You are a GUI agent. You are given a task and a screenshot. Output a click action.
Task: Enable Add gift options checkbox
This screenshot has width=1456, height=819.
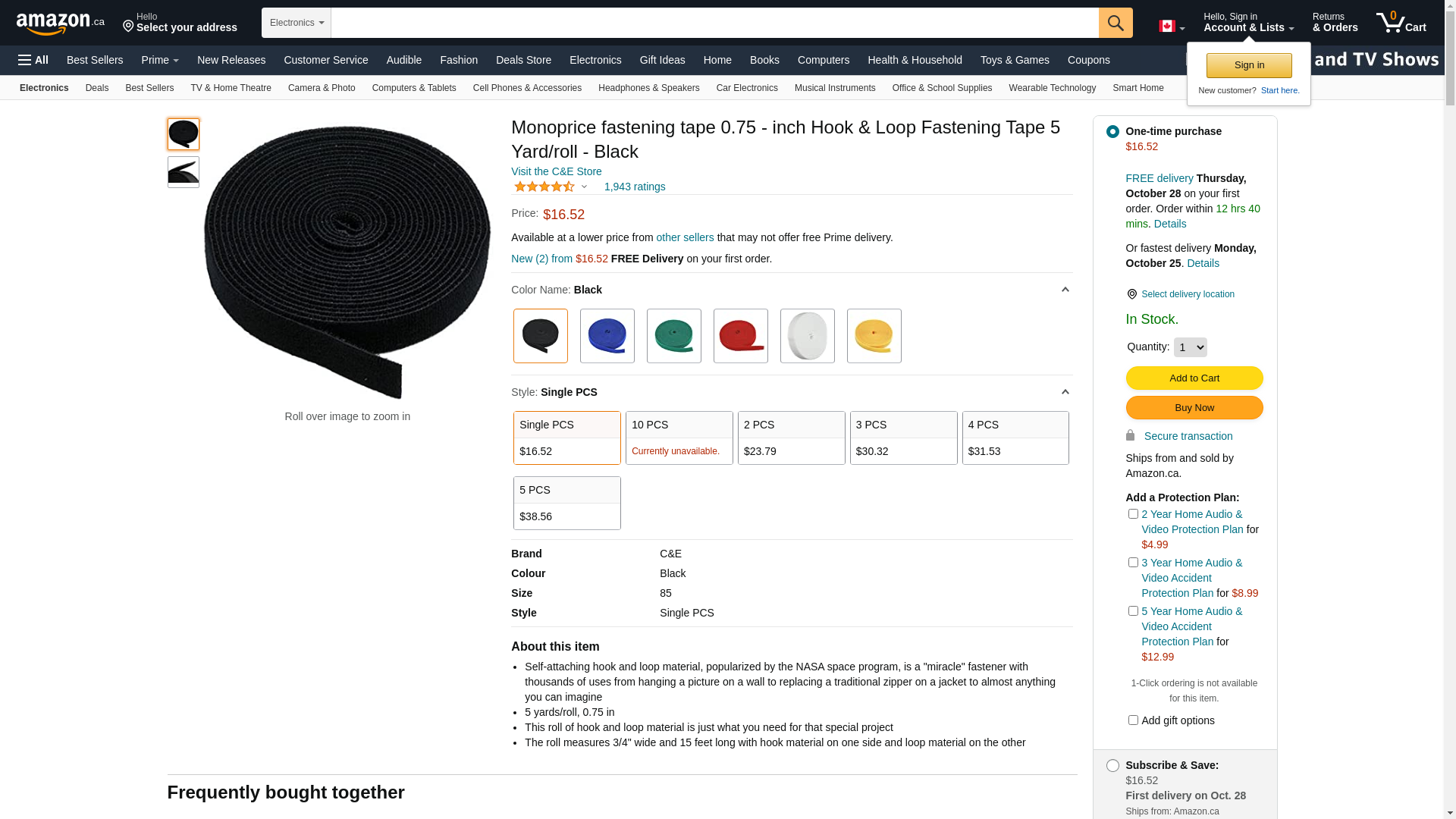(x=1133, y=720)
